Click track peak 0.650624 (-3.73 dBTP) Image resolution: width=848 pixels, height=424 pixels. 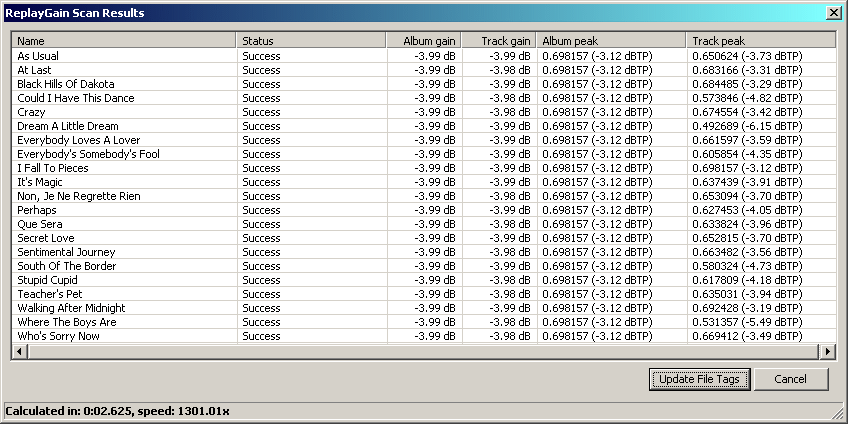[x=747, y=56]
